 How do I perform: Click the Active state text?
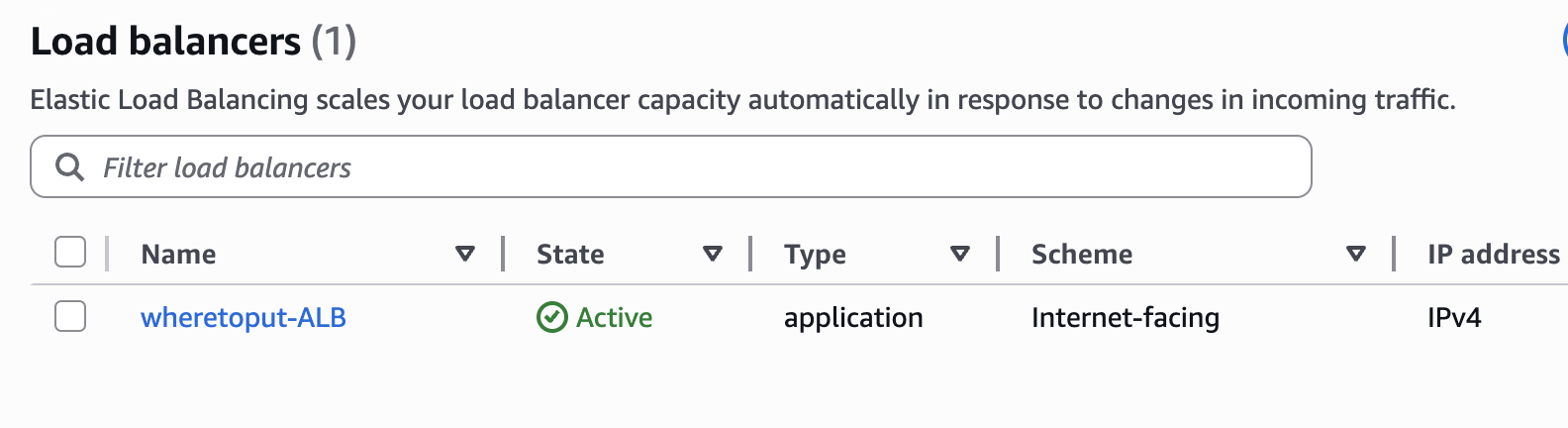pos(615,318)
